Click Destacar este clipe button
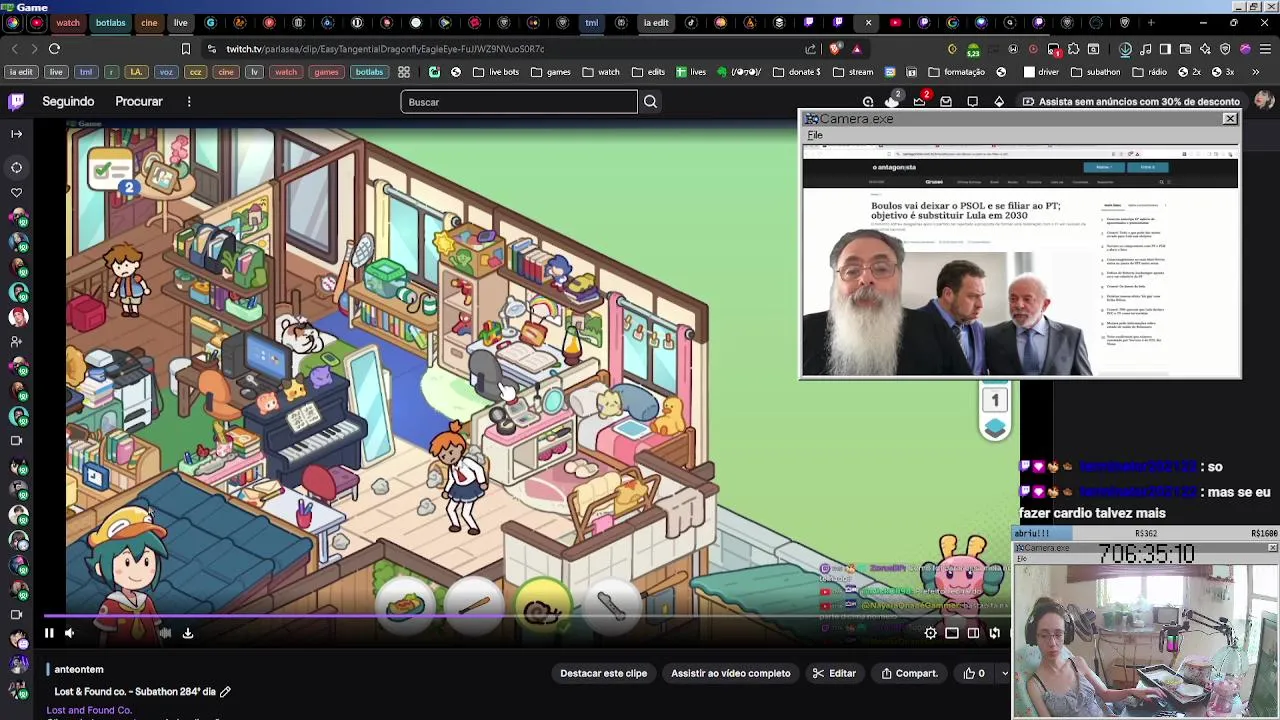This screenshot has width=1280, height=720. point(603,673)
